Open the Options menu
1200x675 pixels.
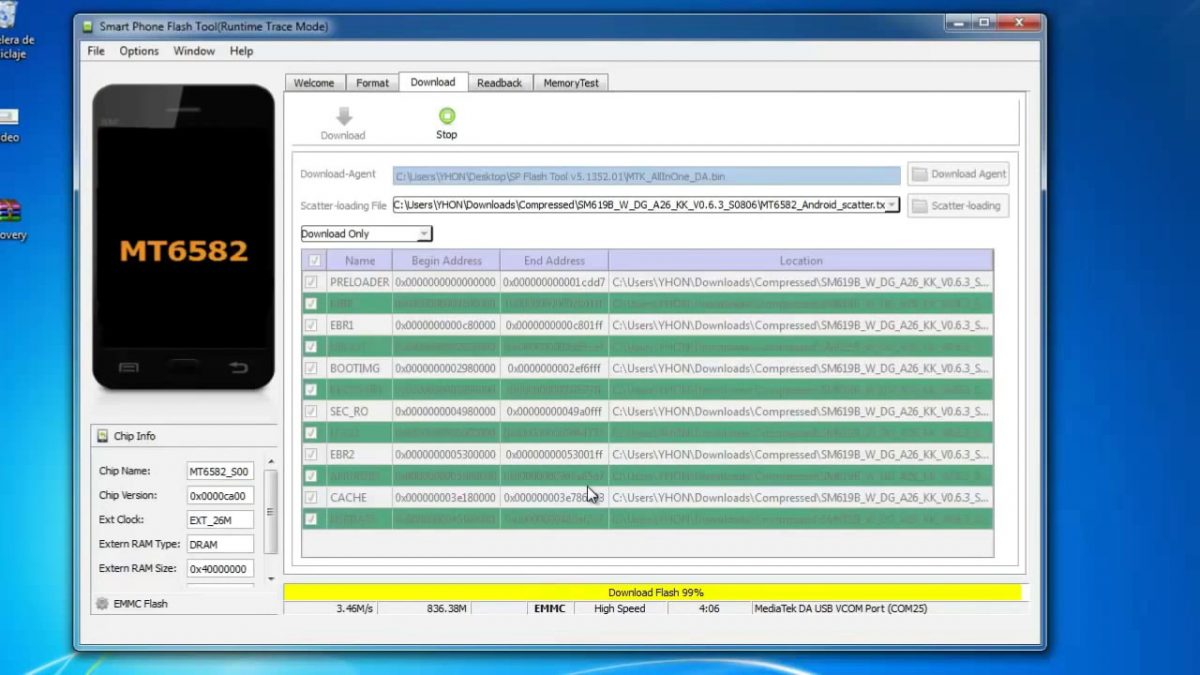[138, 50]
